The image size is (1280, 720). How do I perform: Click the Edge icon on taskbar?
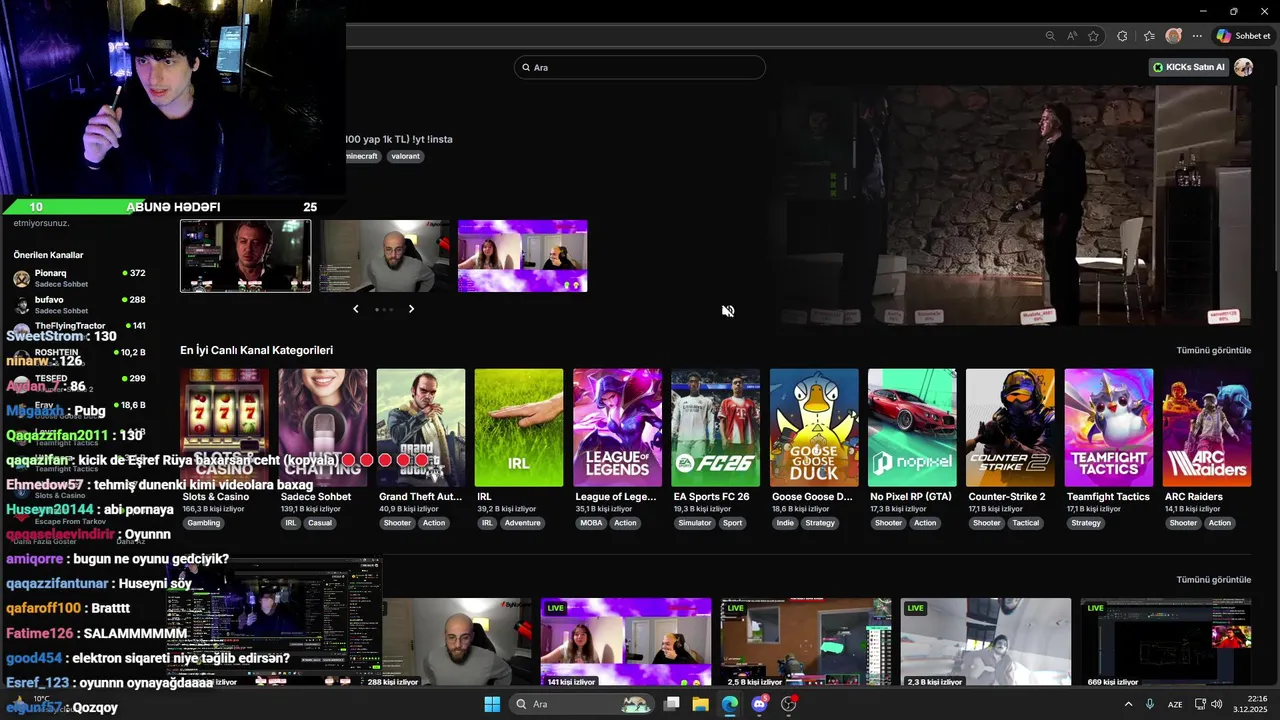click(730, 704)
